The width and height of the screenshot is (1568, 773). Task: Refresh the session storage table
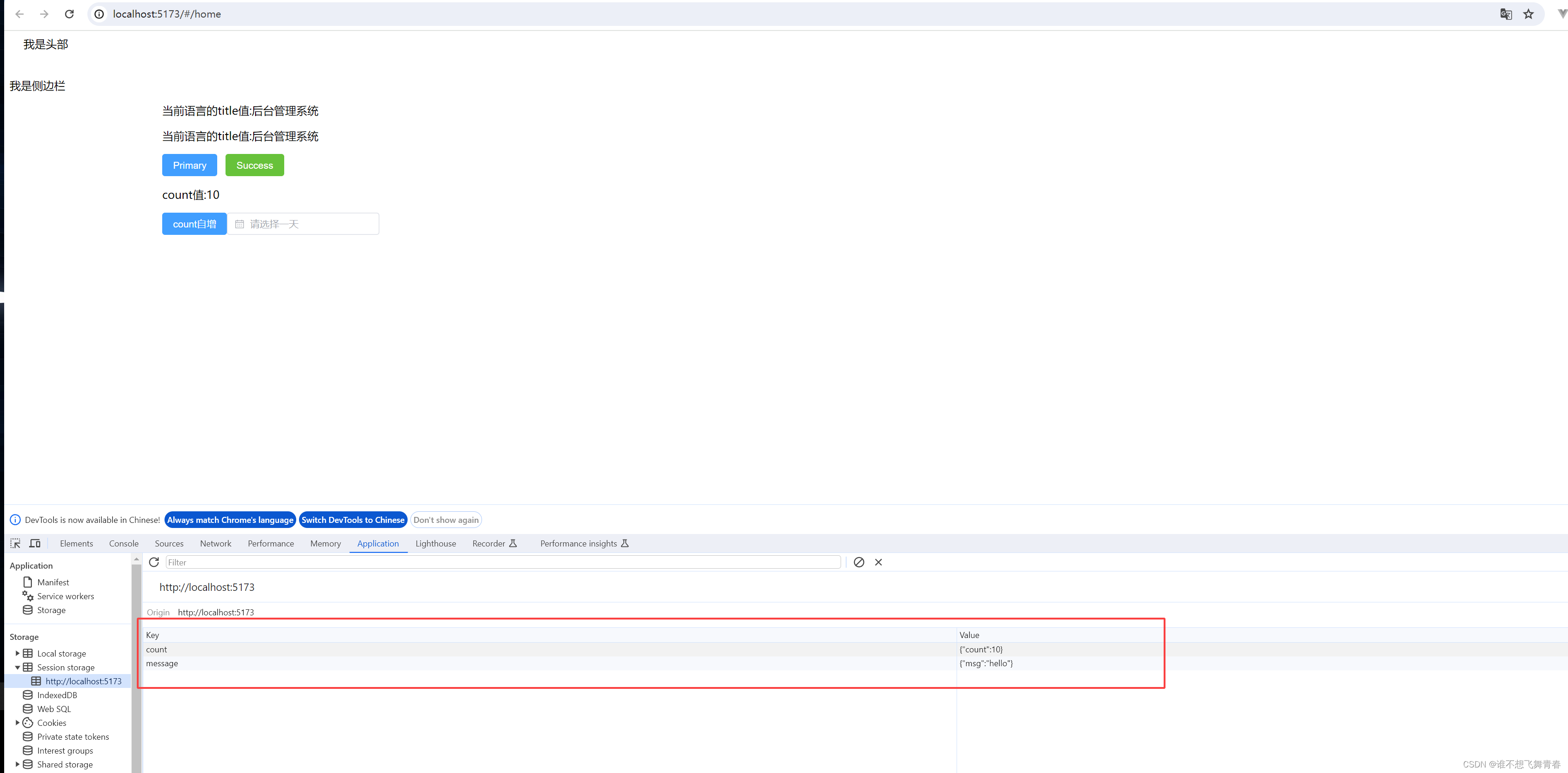(154, 562)
